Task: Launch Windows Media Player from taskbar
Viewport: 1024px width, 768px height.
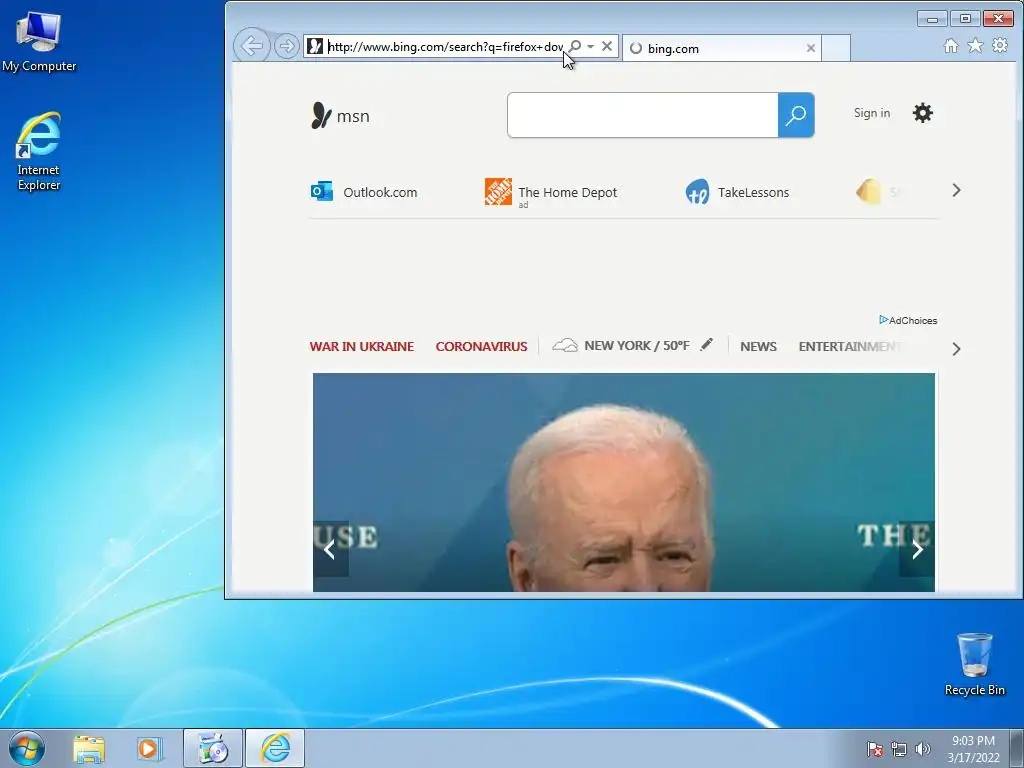Action: pyautogui.click(x=148, y=748)
